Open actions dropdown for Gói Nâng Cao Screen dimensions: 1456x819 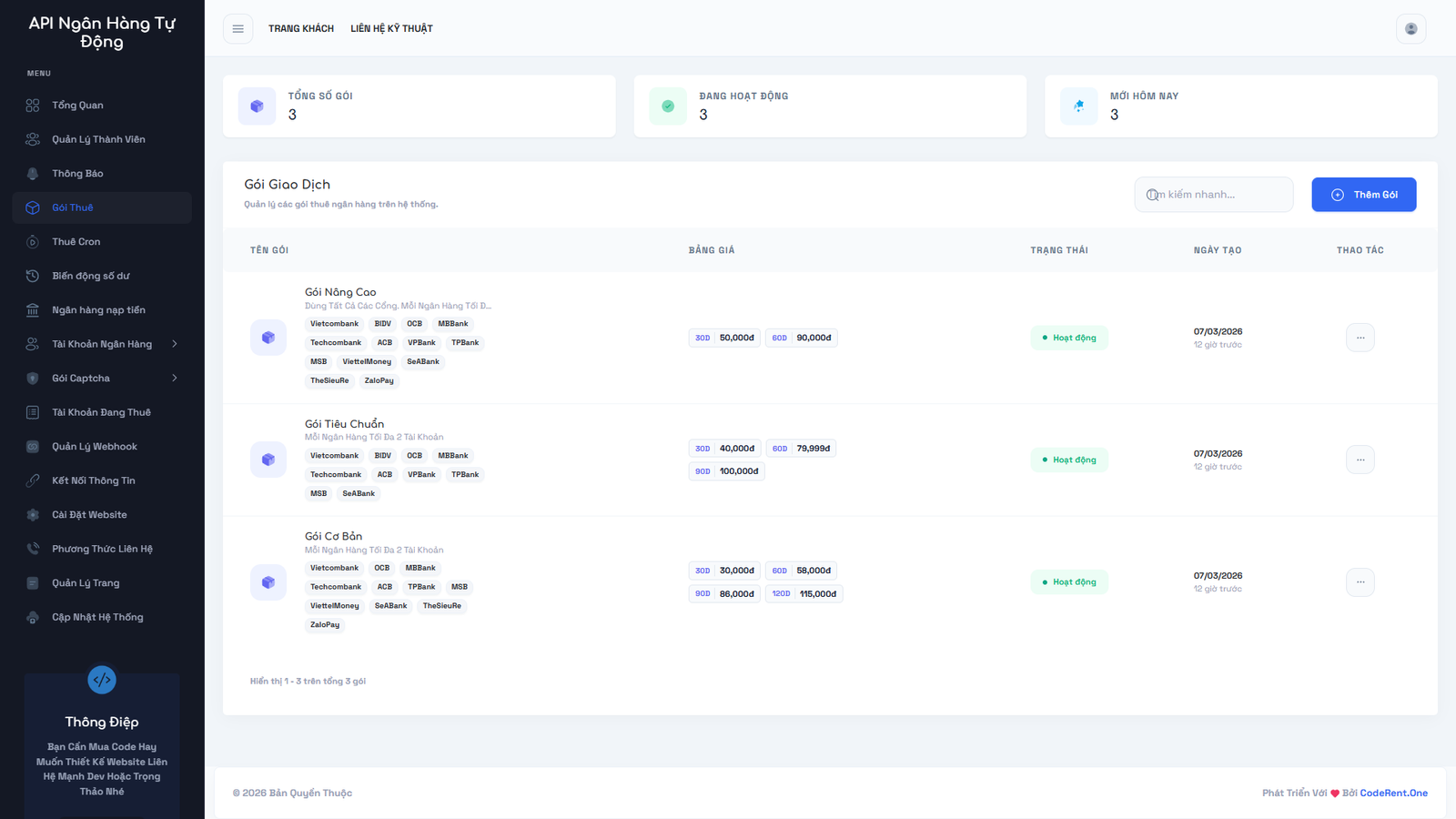[1360, 338]
